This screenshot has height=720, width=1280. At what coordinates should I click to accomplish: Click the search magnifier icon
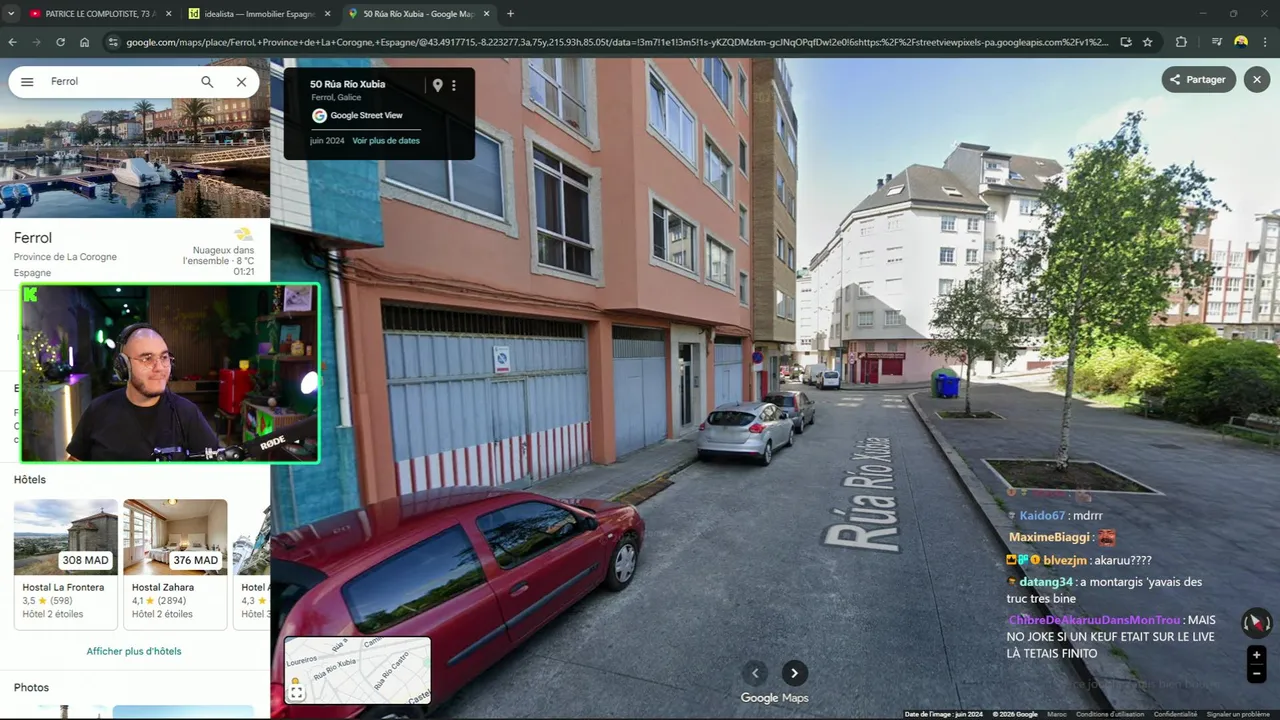coord(207,82)
